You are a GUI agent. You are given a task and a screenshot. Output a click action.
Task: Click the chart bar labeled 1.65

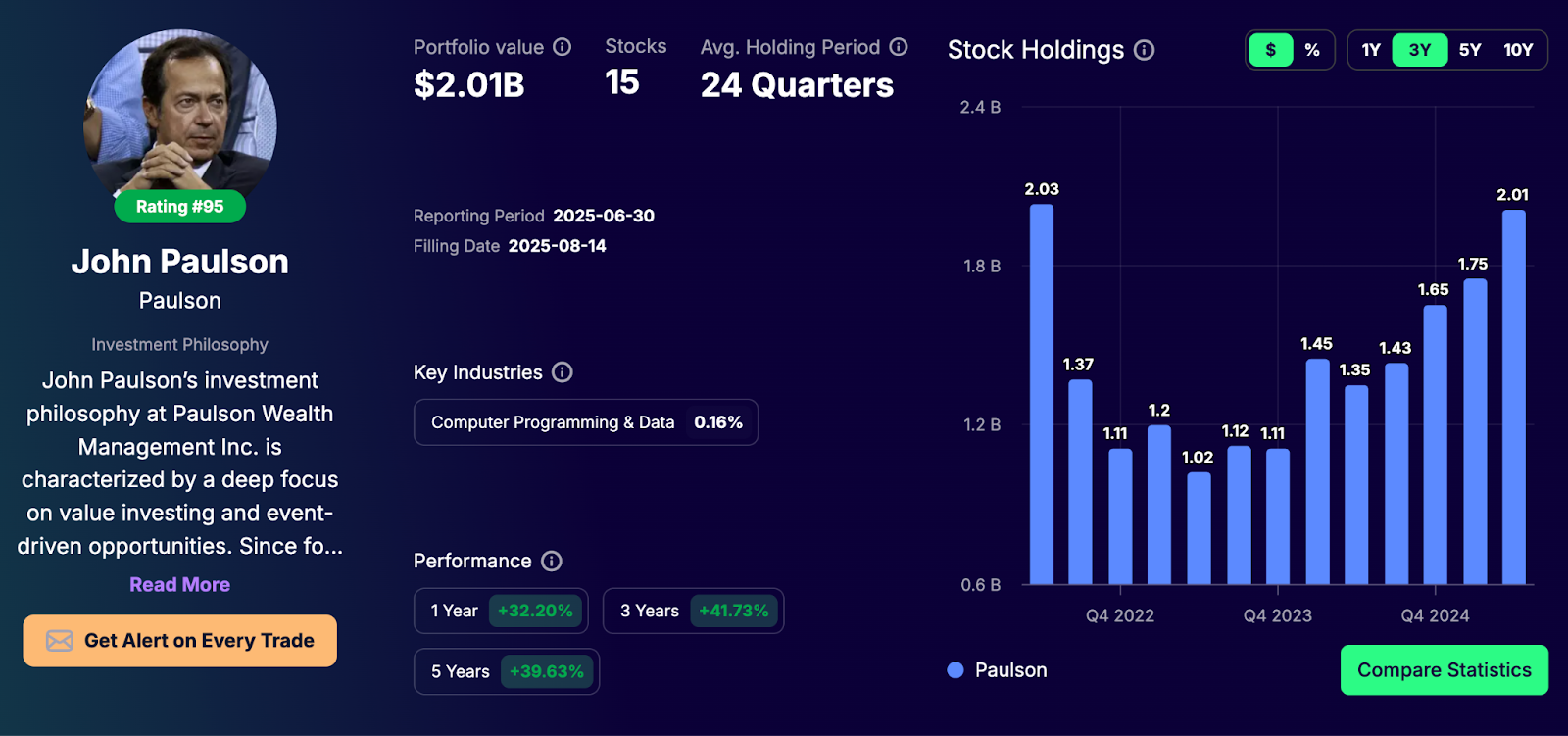[1436, 445]
